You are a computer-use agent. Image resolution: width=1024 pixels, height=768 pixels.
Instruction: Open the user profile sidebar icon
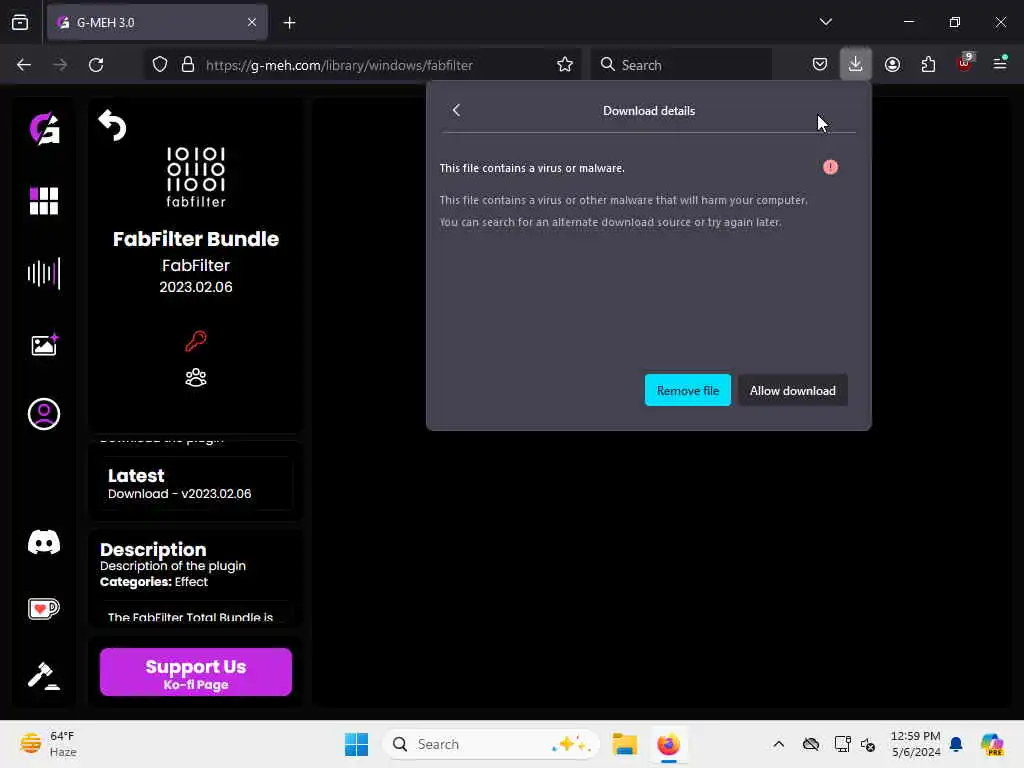pyautogui.click(x=44, y=414)
